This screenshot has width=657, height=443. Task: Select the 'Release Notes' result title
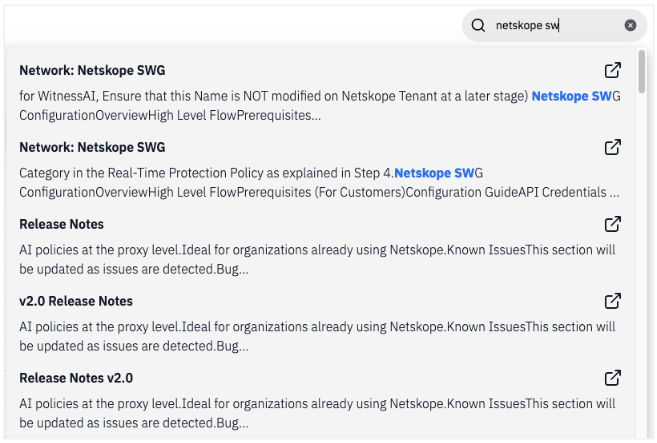click(x=61, y=225)
